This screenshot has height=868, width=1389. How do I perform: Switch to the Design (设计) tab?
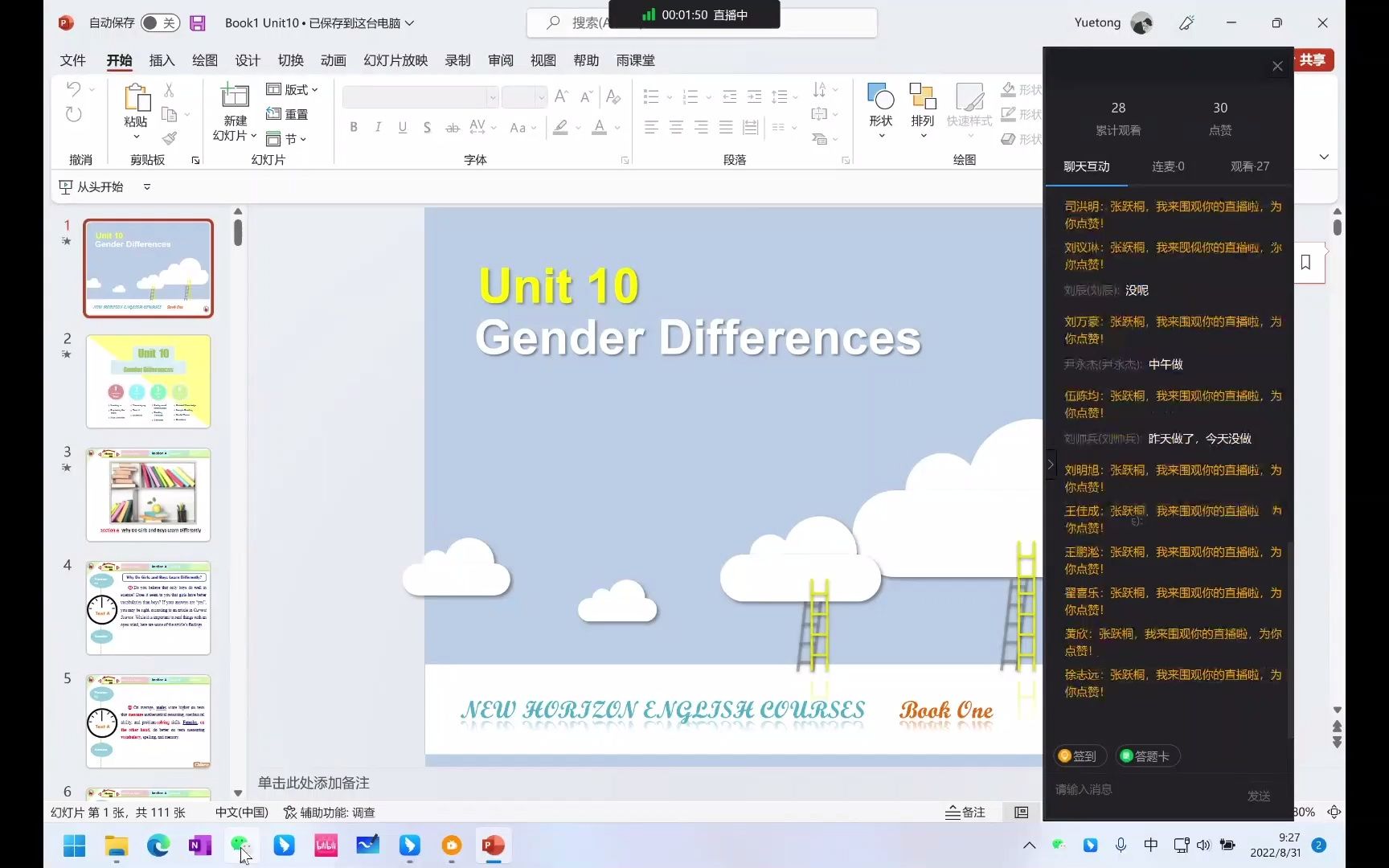248,60
